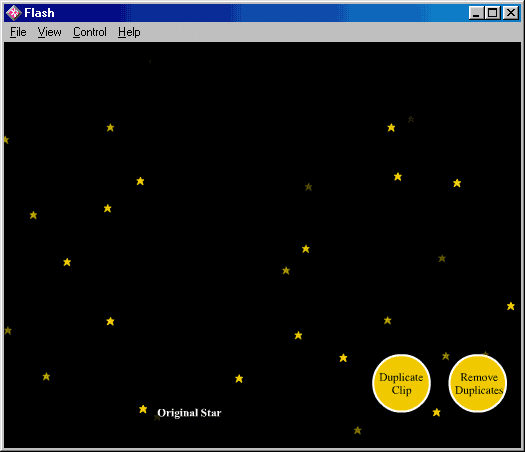Select the Original Star text label
The width and height of the screenshot is (525, 452).
pos(189,413)
